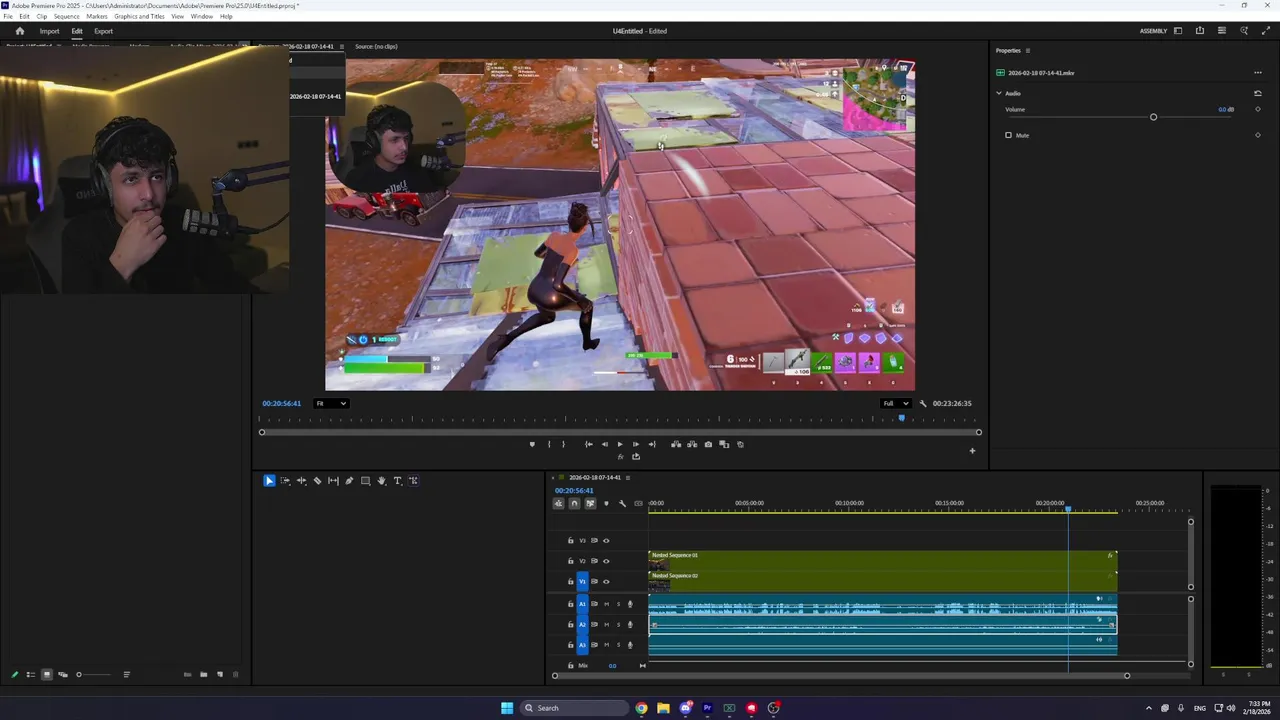Switch to the Export workspace tab
This screenshot has width=1280, height=720.
pos(103,31)
